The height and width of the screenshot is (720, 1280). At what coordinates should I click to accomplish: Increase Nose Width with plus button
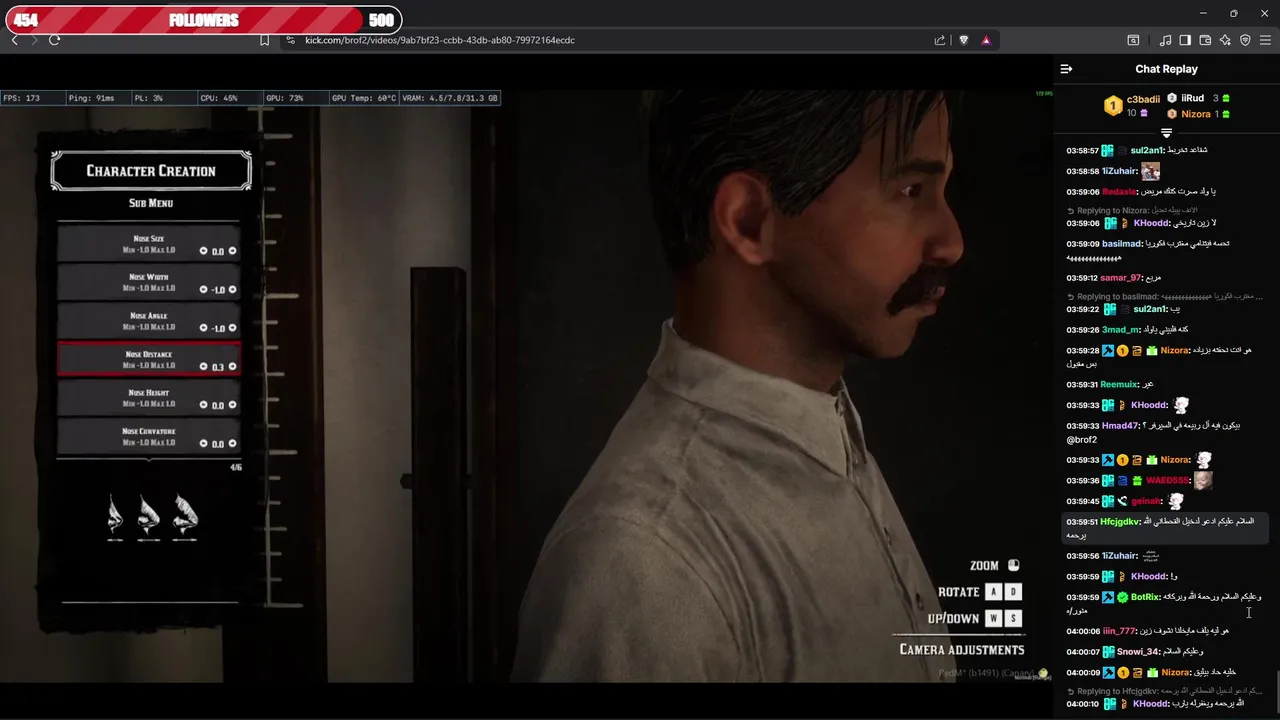233,290
